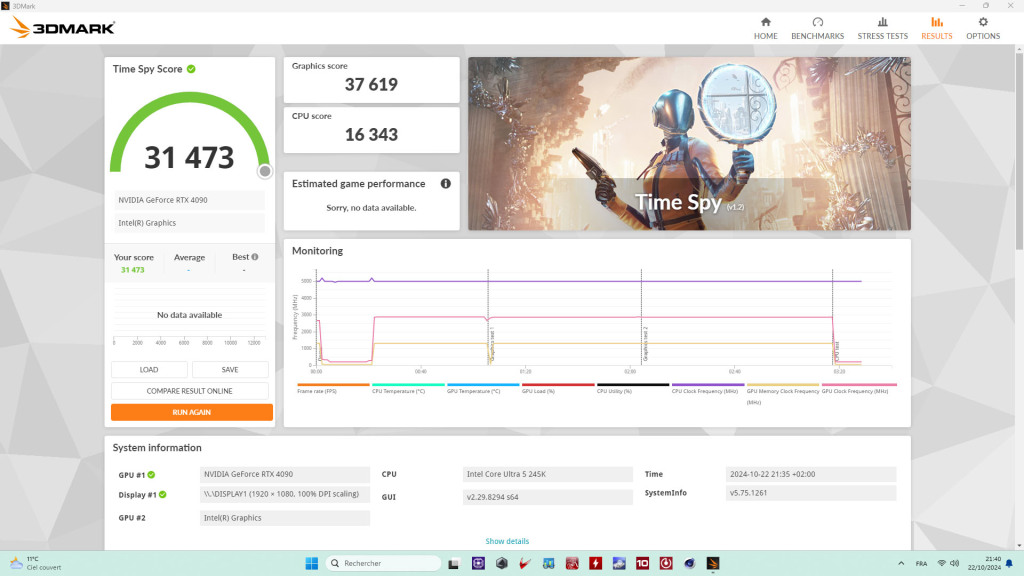
Task: Click the FRA language indicator
Action: (921, 563)
